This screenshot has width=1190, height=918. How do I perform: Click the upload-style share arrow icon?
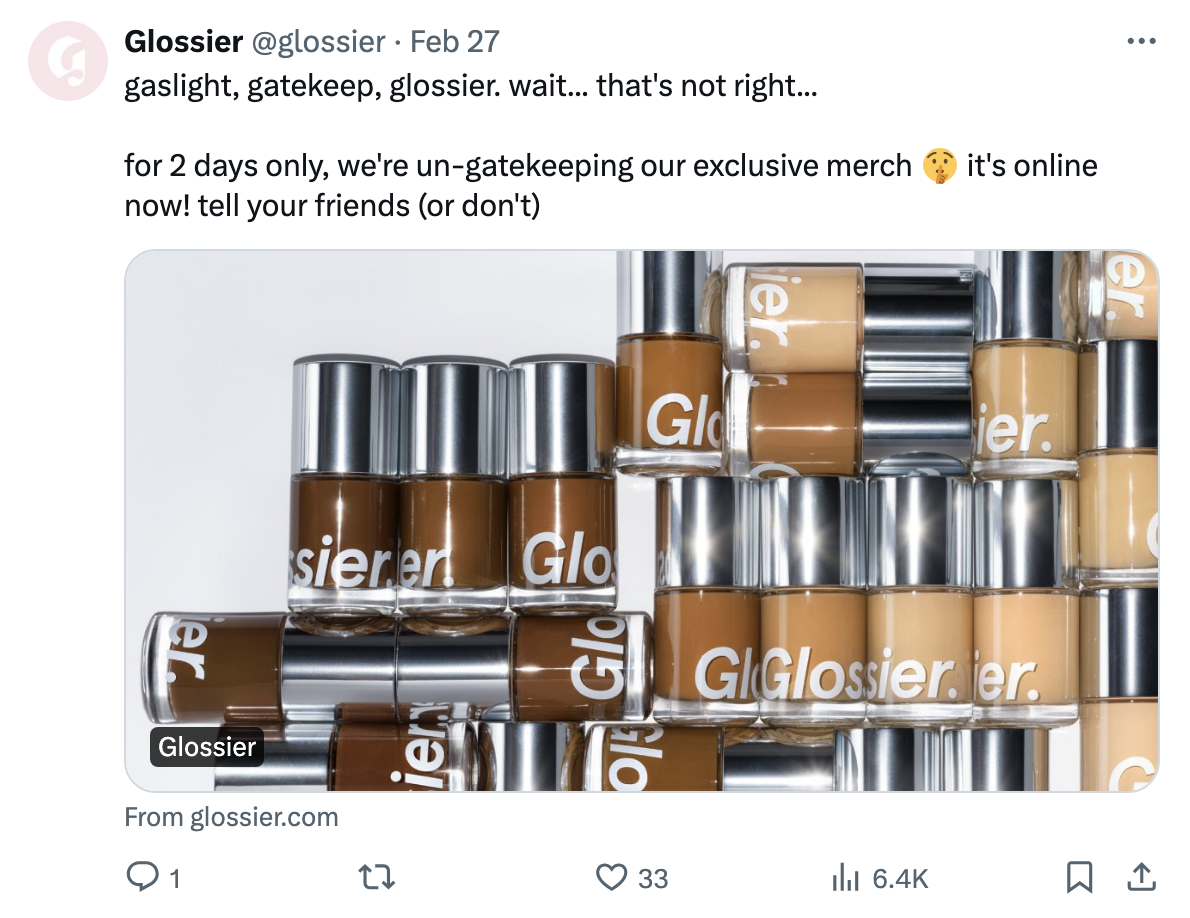pos(1140,877)
